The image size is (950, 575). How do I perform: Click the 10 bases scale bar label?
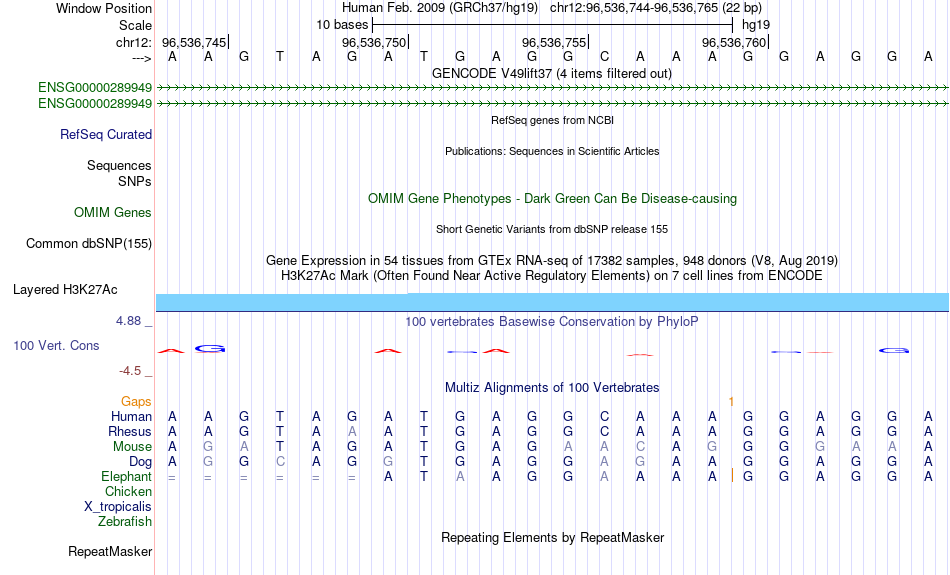tap(342, 25)
